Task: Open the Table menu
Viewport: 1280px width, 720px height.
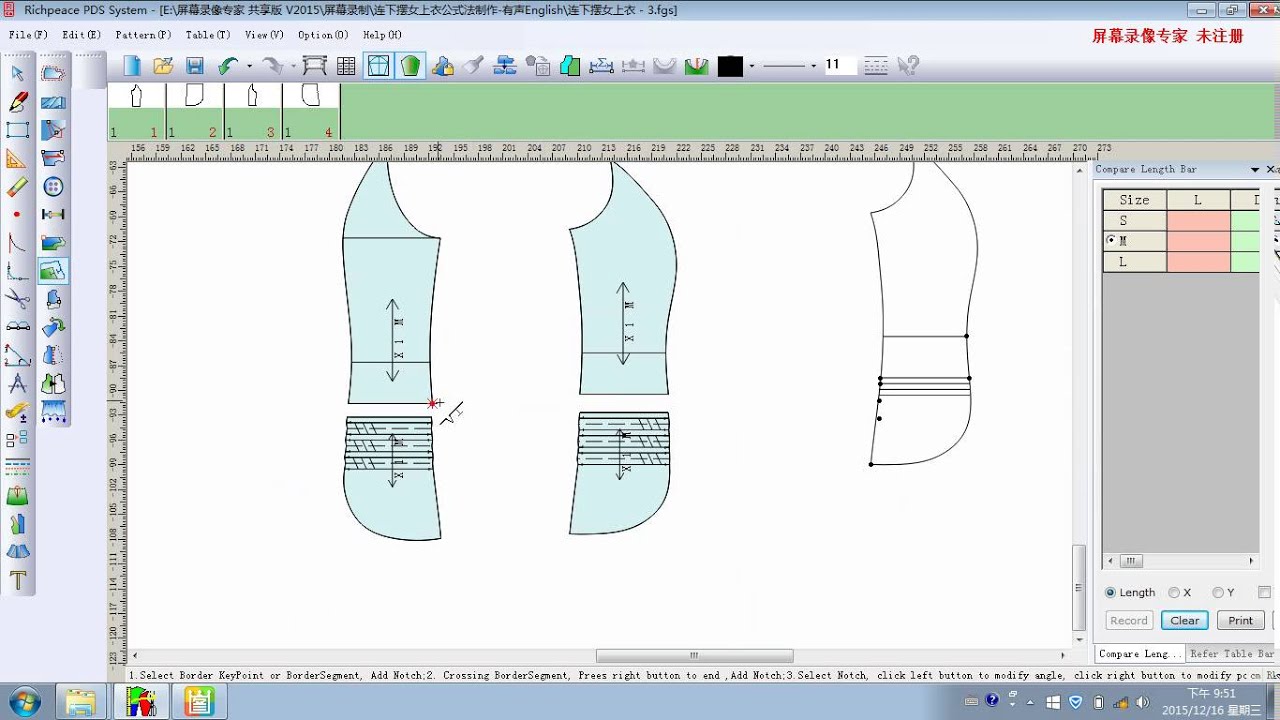Action: pyautogui.click(x=208, y=35)
